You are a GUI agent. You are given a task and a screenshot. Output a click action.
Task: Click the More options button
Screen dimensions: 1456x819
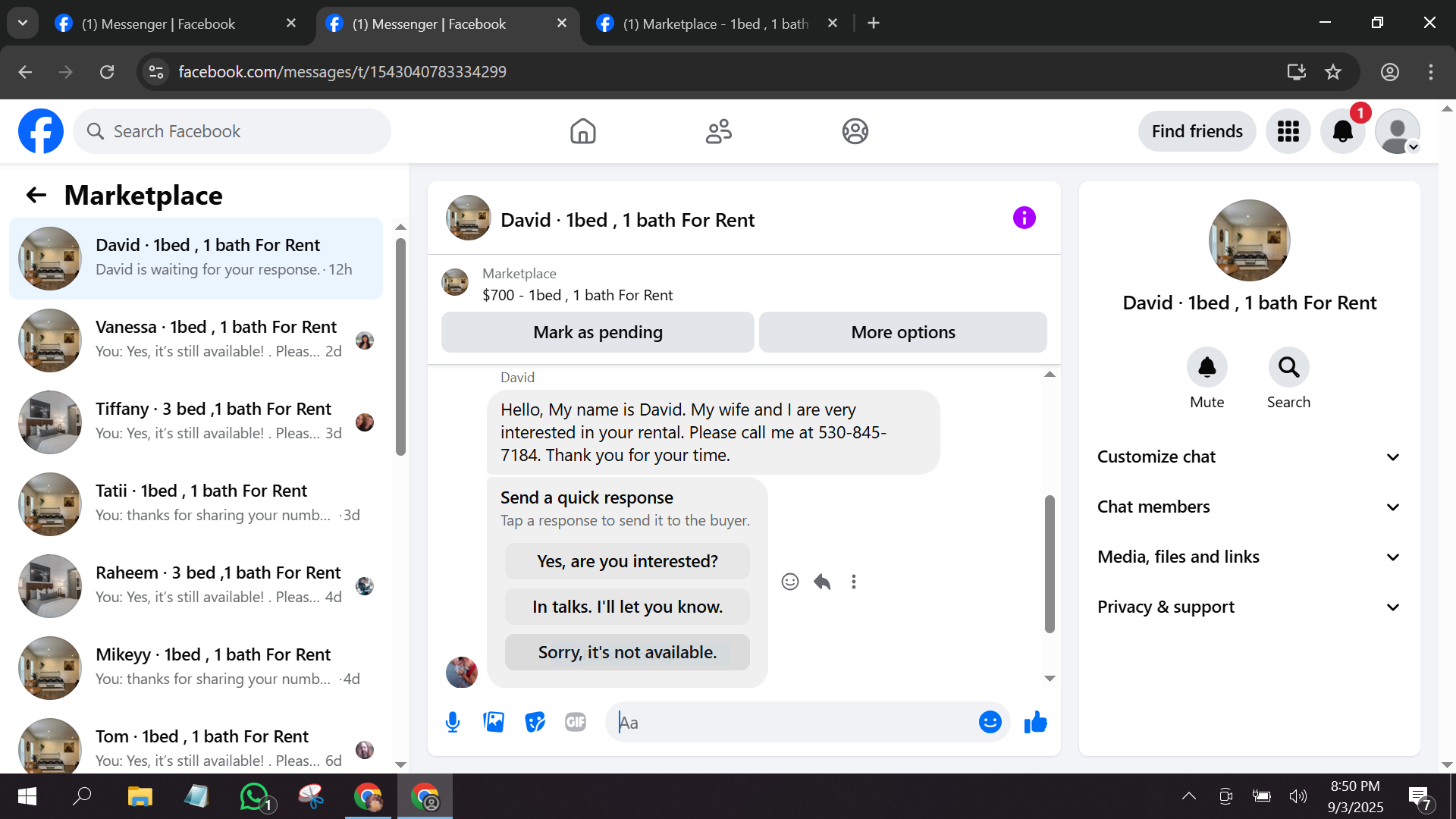coord(902,332)
